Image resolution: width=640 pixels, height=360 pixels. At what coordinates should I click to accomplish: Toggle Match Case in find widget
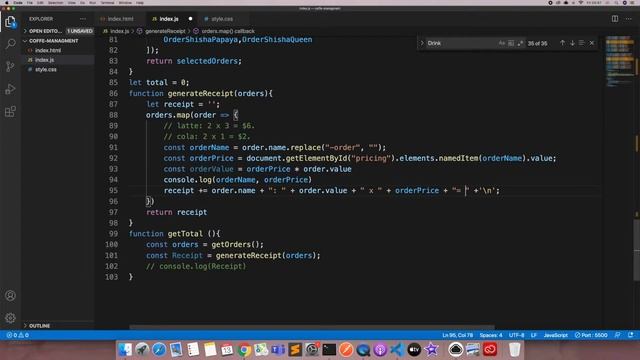(x=502, y=43)
